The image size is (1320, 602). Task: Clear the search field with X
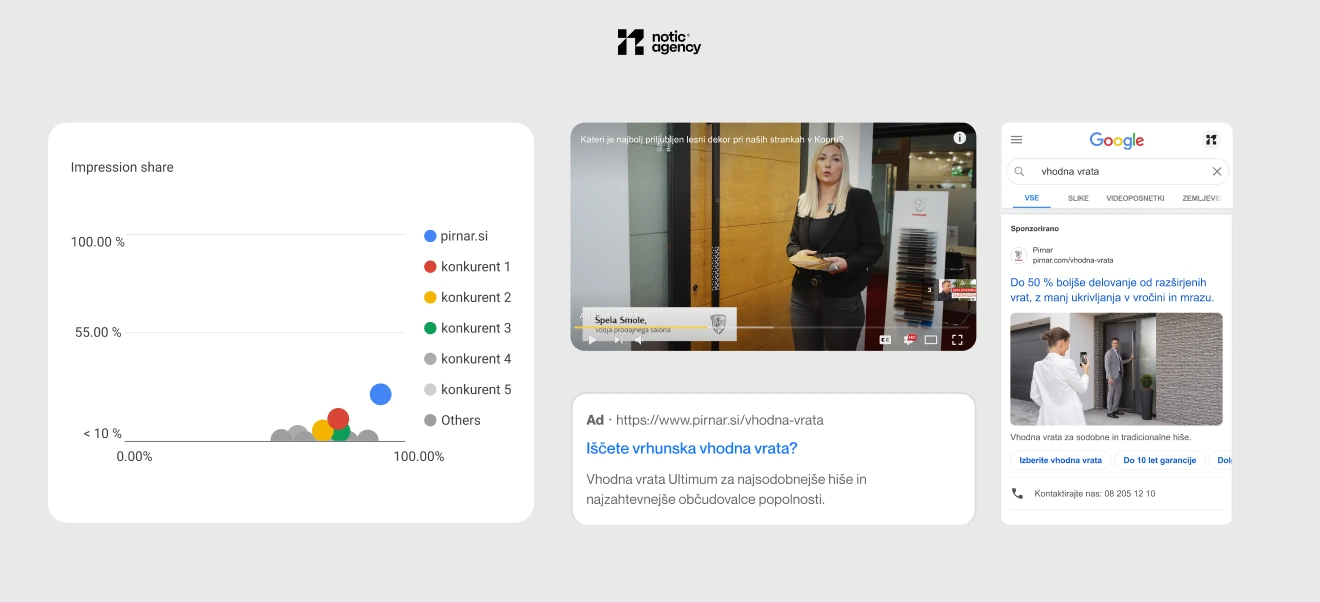tap(1217, 171)
